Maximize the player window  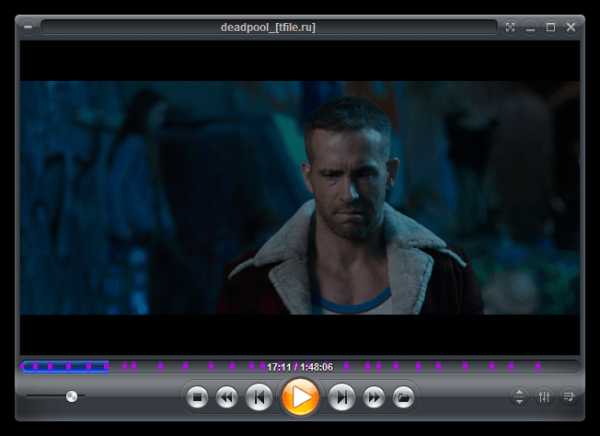tap(550, 27)
